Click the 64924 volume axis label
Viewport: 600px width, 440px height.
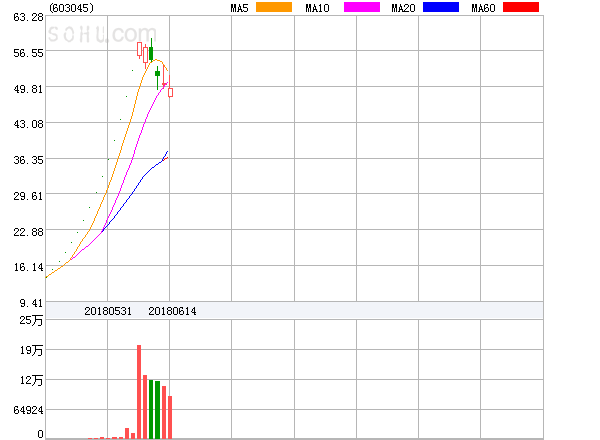click(x=28, y=410)
